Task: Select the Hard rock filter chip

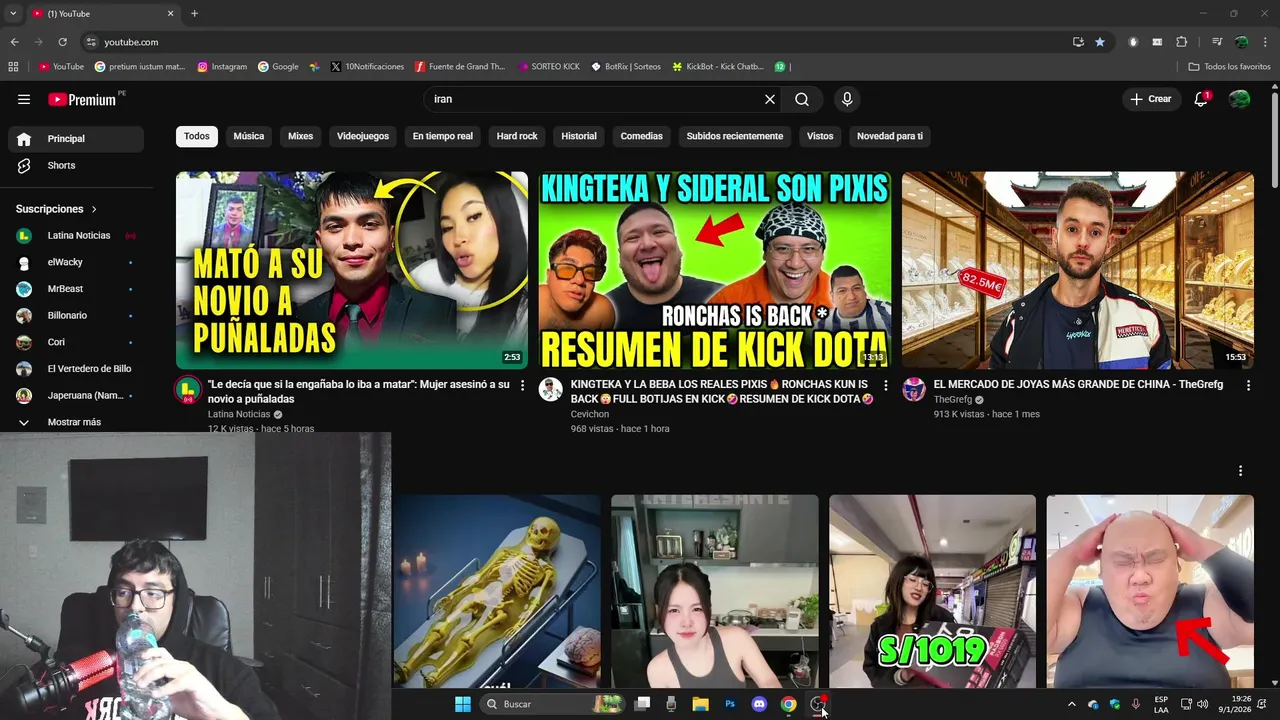Action: point(517,136)
